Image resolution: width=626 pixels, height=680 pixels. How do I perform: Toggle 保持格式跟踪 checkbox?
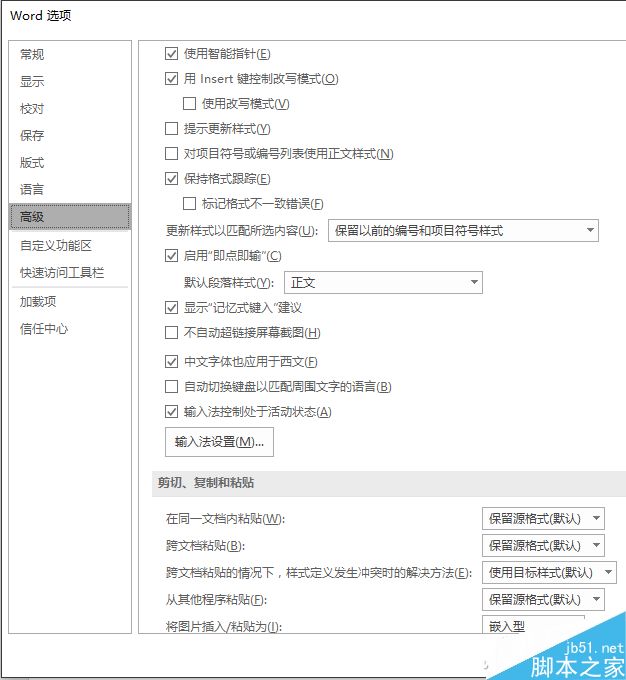171,179
